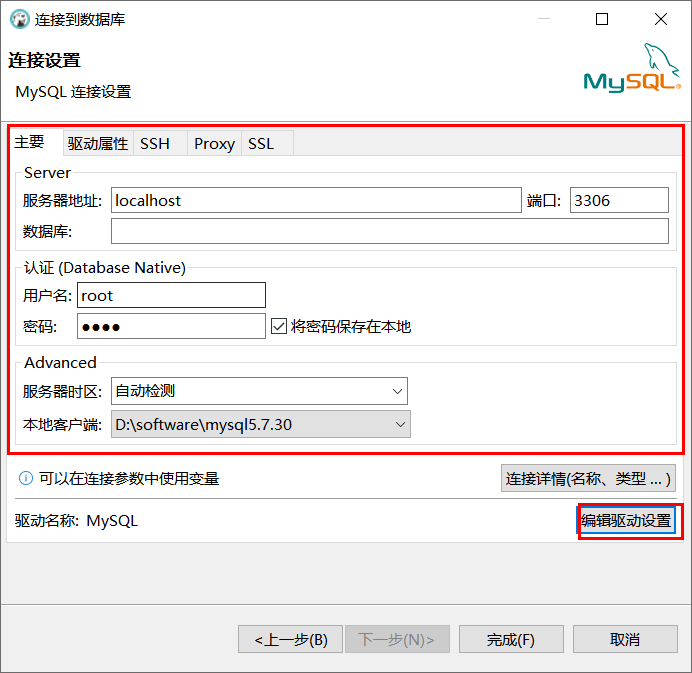Click the port field showing 3306
This screenshot has height=673, width=692.
619,200
